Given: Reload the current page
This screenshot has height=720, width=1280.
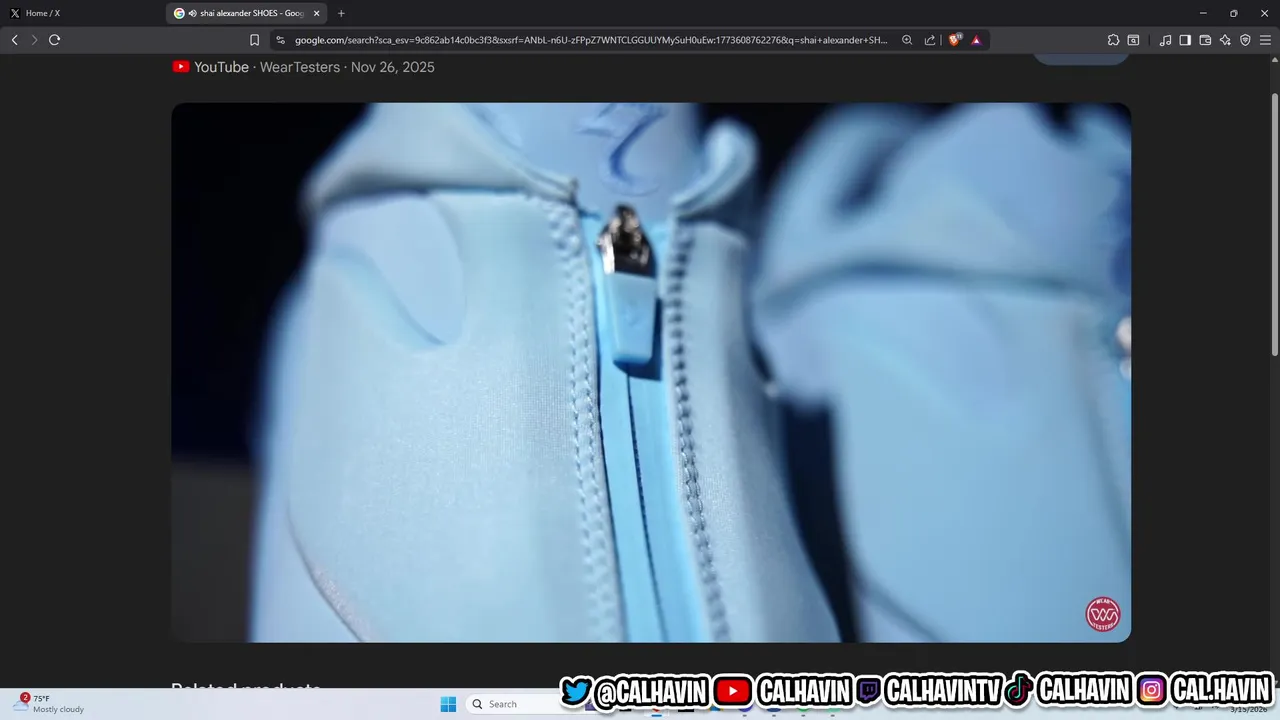Looking at the screenshot, I should [x=54, y=40].
